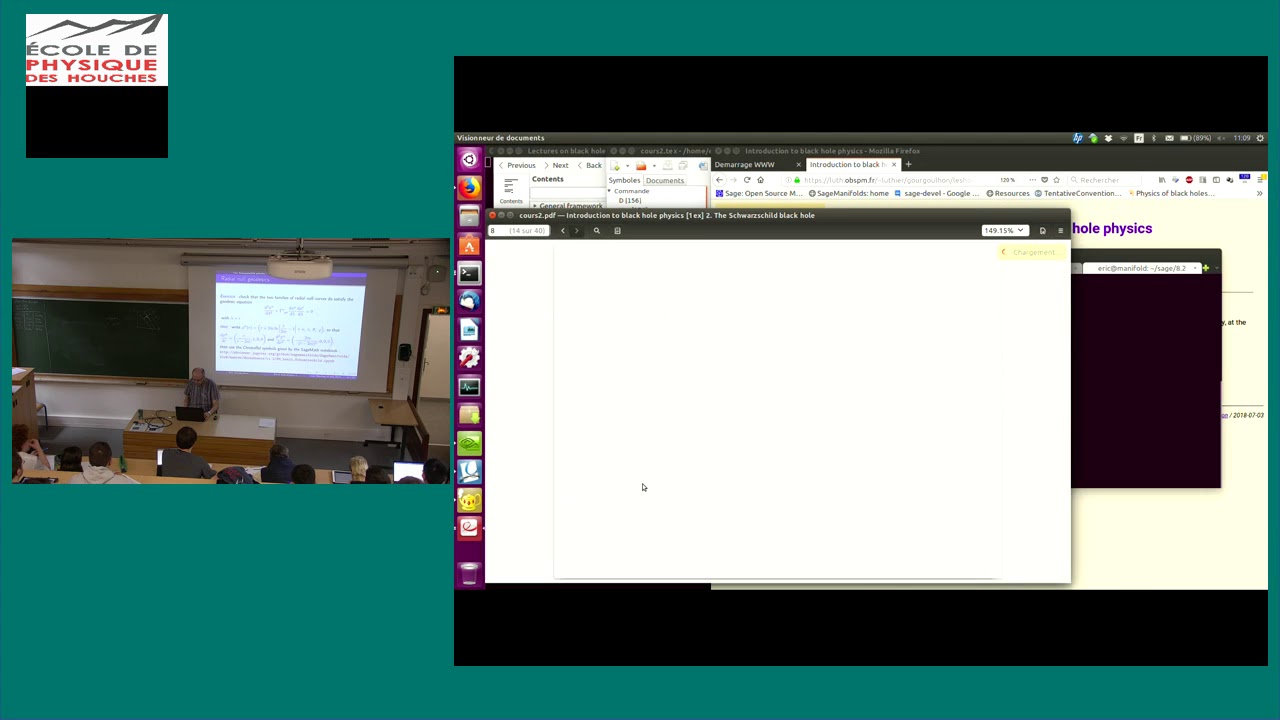
Task: Open the 149.15% zoom dropdown
Action: click(x=1004, y=231)
